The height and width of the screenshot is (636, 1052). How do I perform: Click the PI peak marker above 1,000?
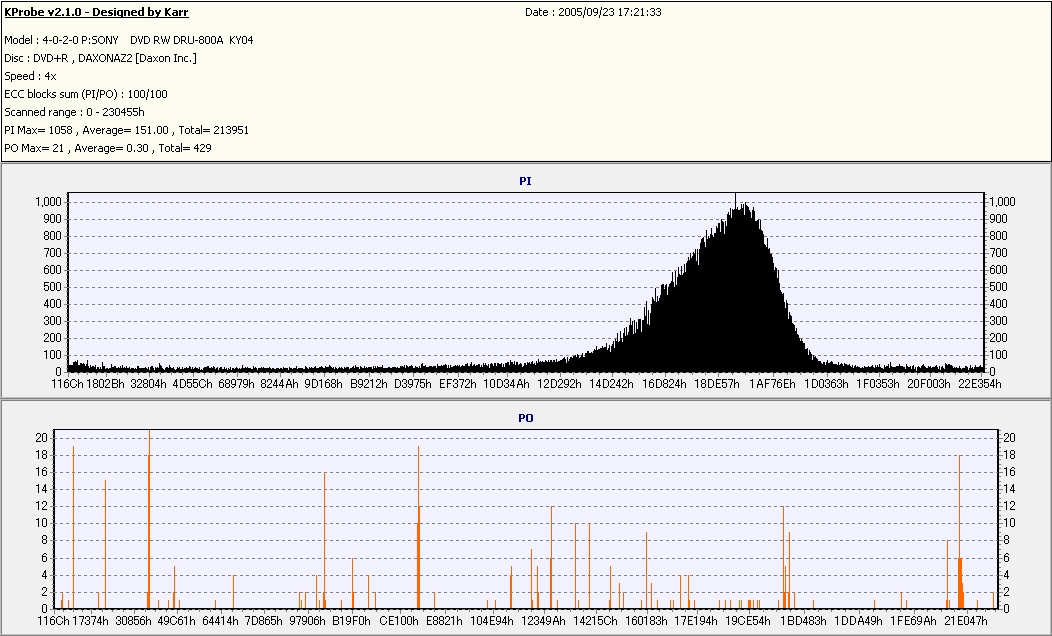[735, 199]
